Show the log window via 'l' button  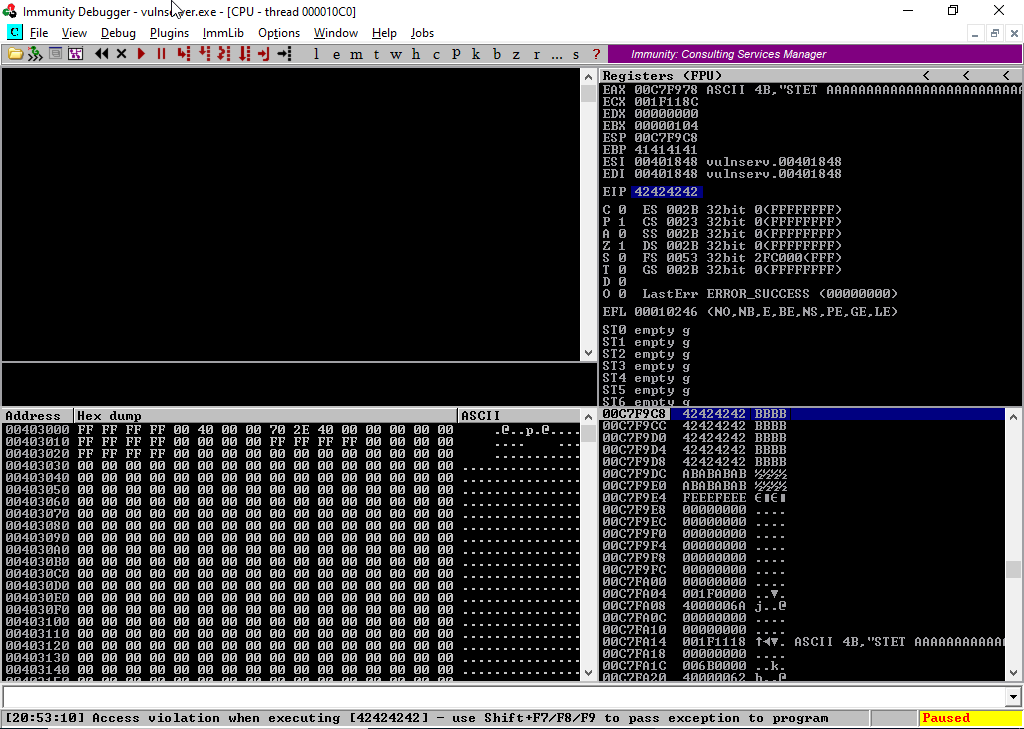(x=317, y=54)
